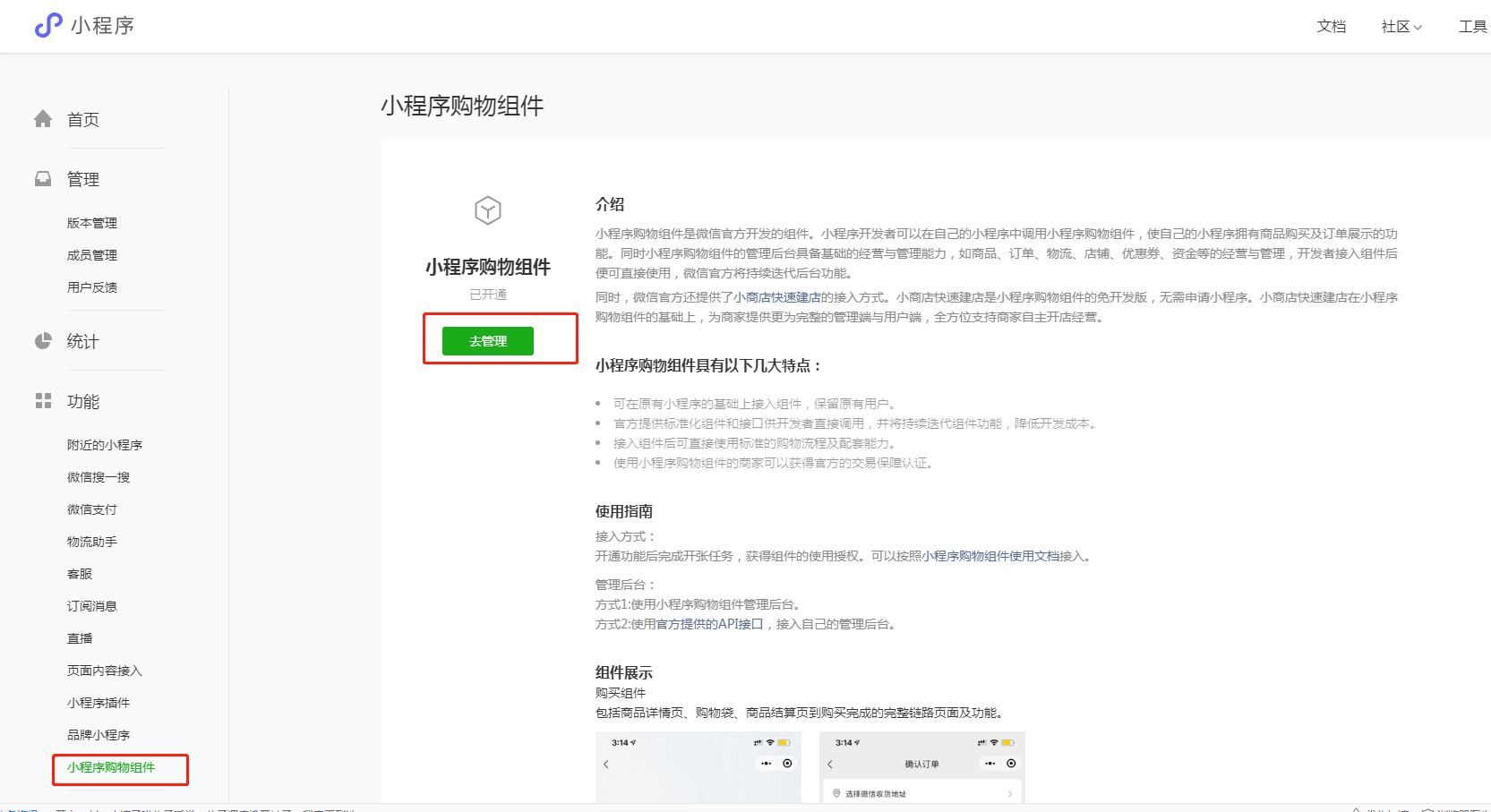Open 选择微信收货地址 row chevron
Viewport: 1491px width, 812px height.
(x=1010, y=794)
